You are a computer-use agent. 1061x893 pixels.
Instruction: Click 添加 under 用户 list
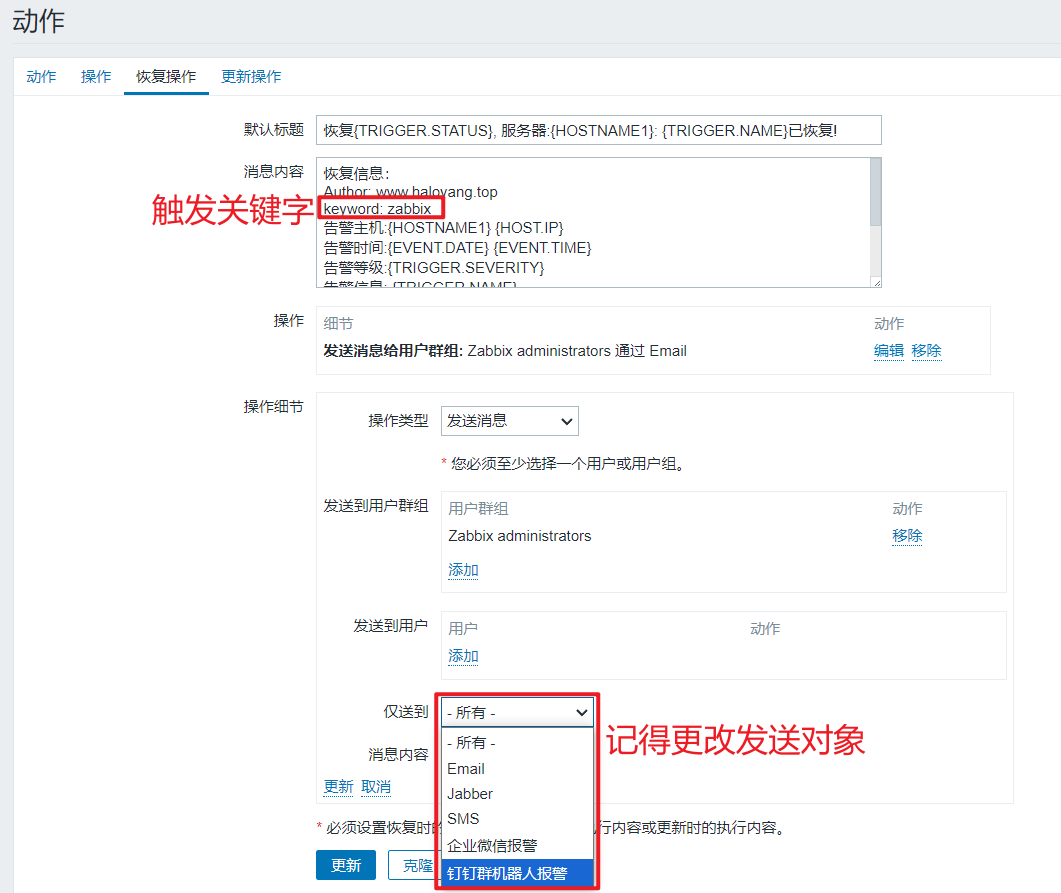(x=463, y=656)
